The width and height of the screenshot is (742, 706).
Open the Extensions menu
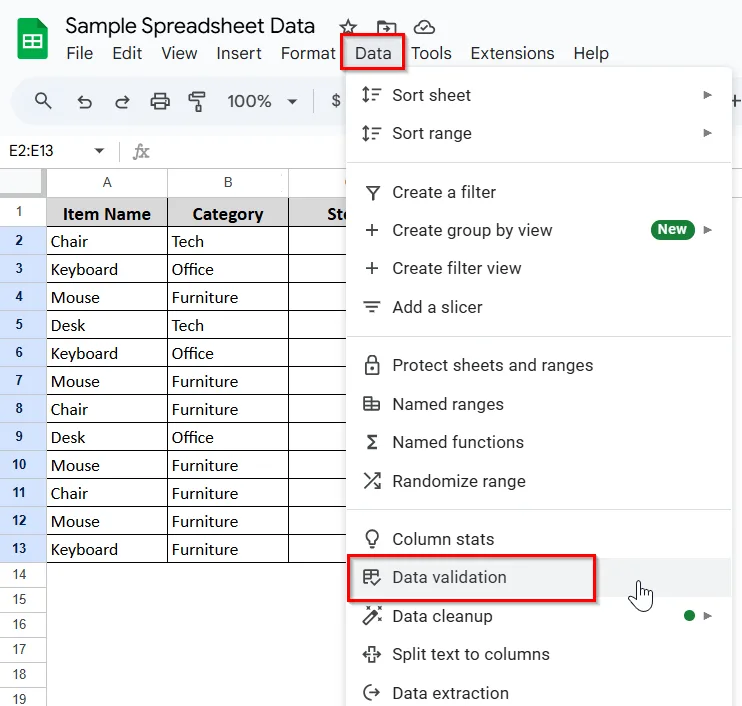tap(512, 53)
